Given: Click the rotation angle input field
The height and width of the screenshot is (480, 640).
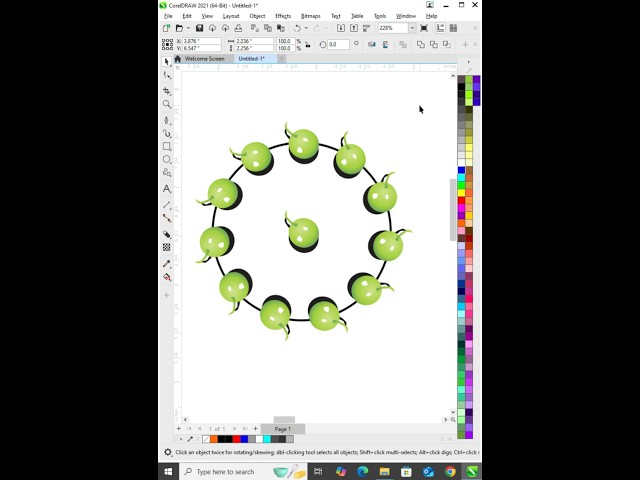Looking at the screenshot, I should pos(338,44).
